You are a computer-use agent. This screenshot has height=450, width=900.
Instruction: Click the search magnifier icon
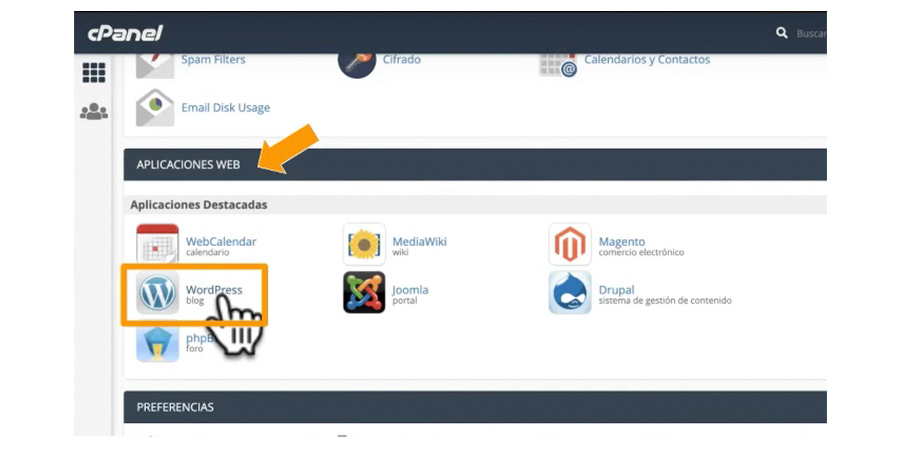click(x=782, y=33)
